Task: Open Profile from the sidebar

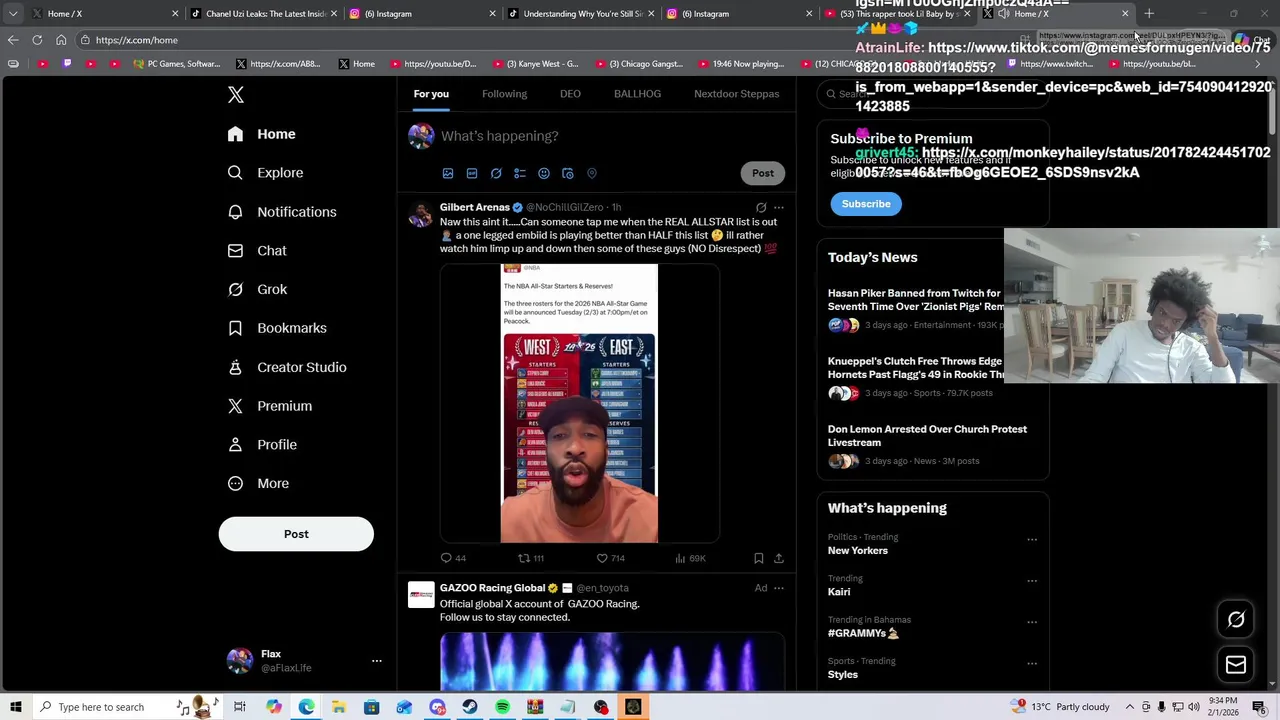Action: 262,445
